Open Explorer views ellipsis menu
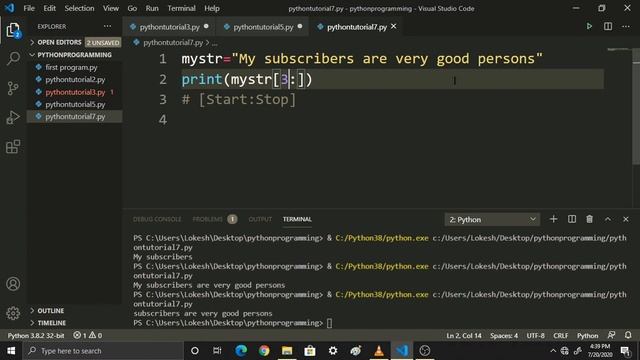The image size is (640, 360). coord(107,26)
